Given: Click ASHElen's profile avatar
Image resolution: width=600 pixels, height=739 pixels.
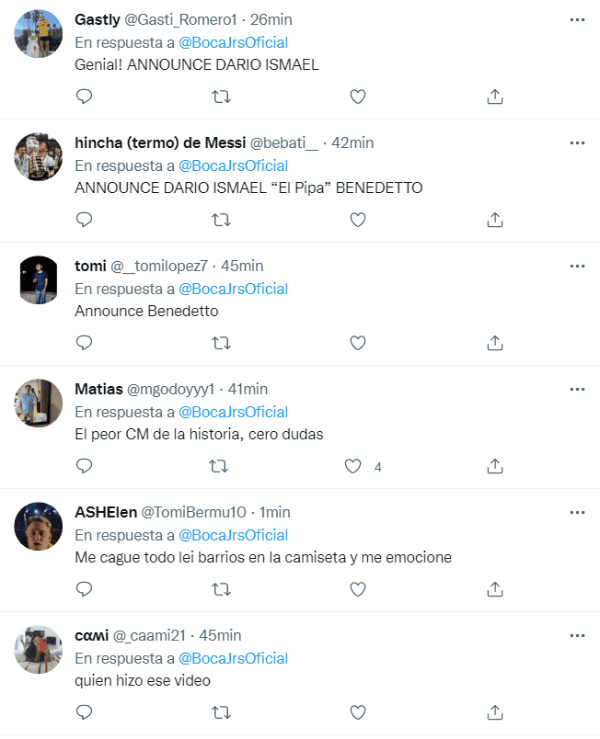Looking at the screenshot, I should (x=39, y=526).
